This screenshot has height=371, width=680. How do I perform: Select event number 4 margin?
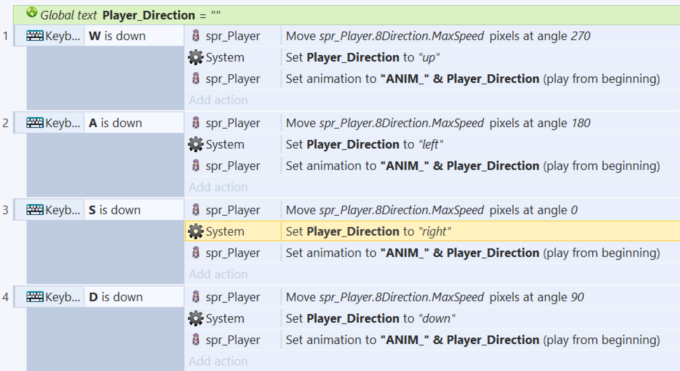click(5, 297)
